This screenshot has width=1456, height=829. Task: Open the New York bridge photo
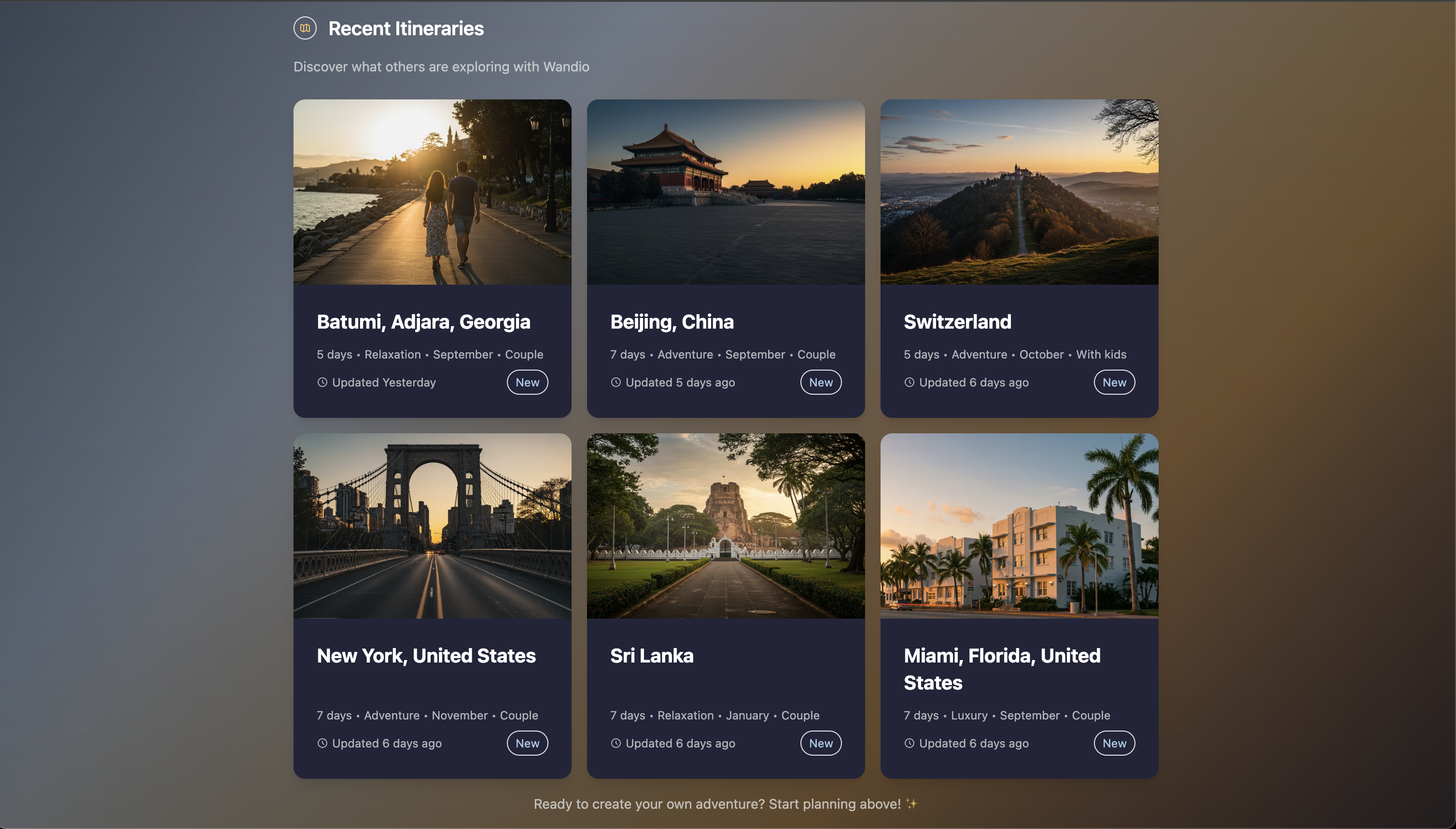point(433,526)
